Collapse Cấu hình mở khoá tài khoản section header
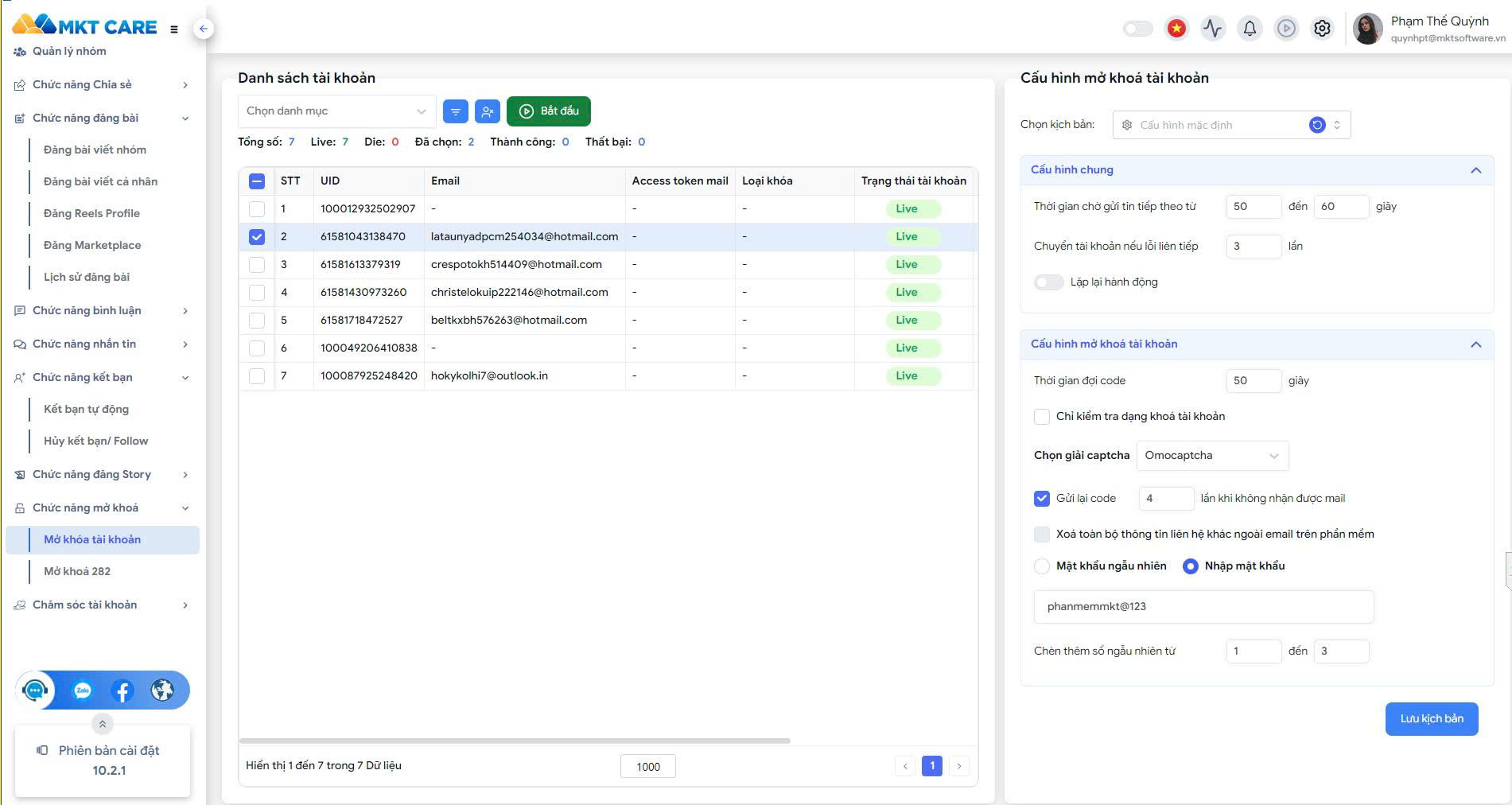This screenshot has width=1512, height=805. coord(1257,344)
